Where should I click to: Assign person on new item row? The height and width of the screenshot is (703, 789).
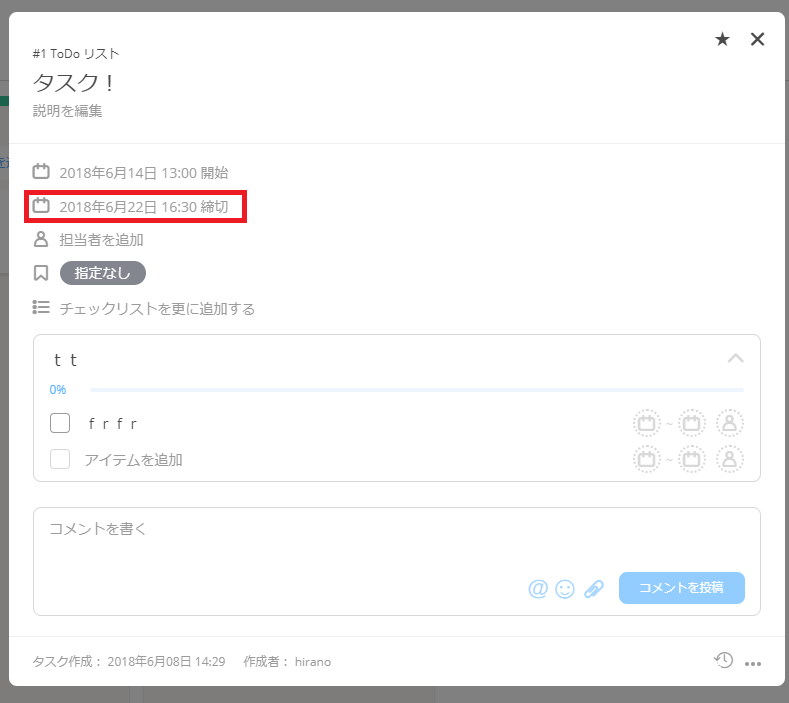(730, 459)
